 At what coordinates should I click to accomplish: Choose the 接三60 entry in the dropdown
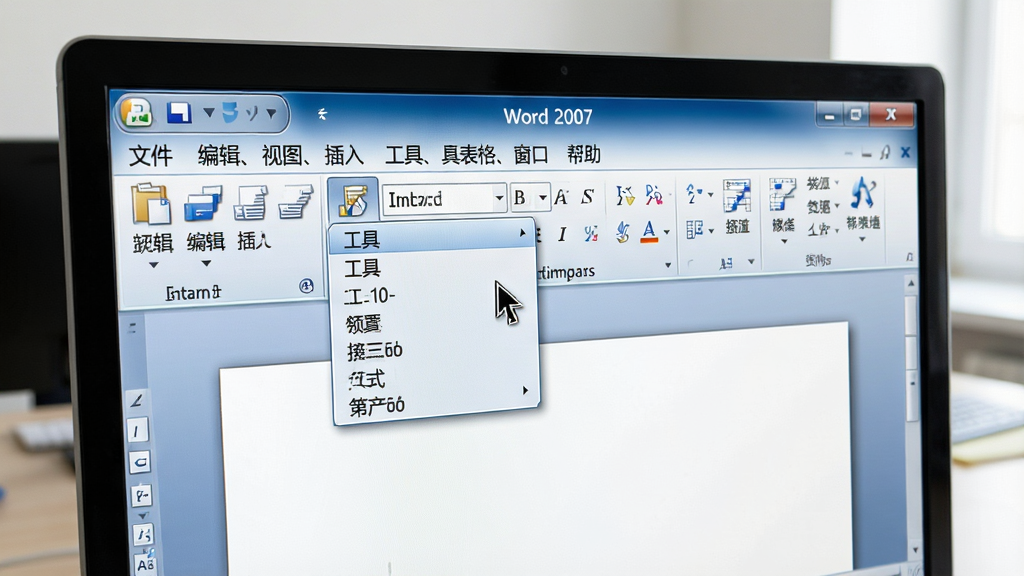click(434, 351)
